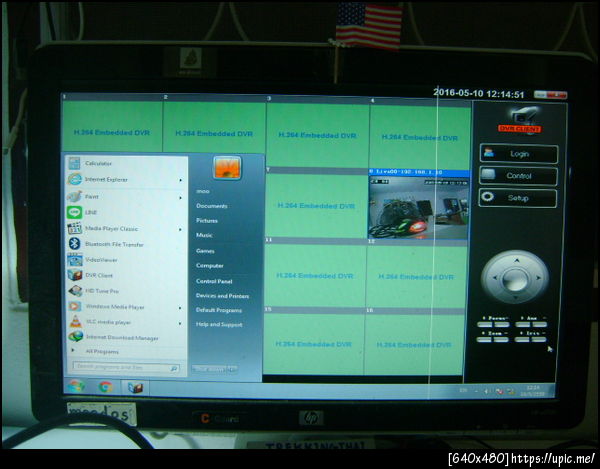Launch Internet Explorer from Start menu
The width and height of the screenshot is (600, 469).
tap(126, 179)
